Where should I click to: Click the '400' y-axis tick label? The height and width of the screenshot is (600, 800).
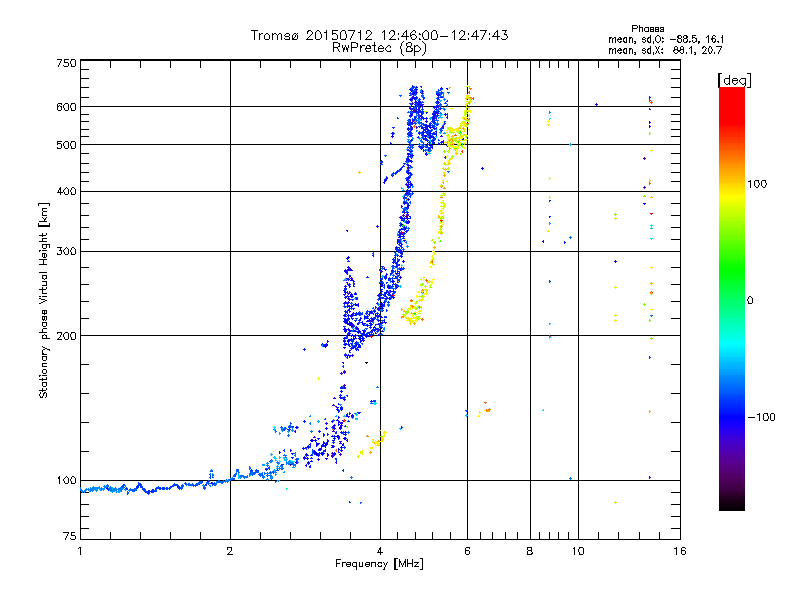pyautogui.click(x=66, y=191)
